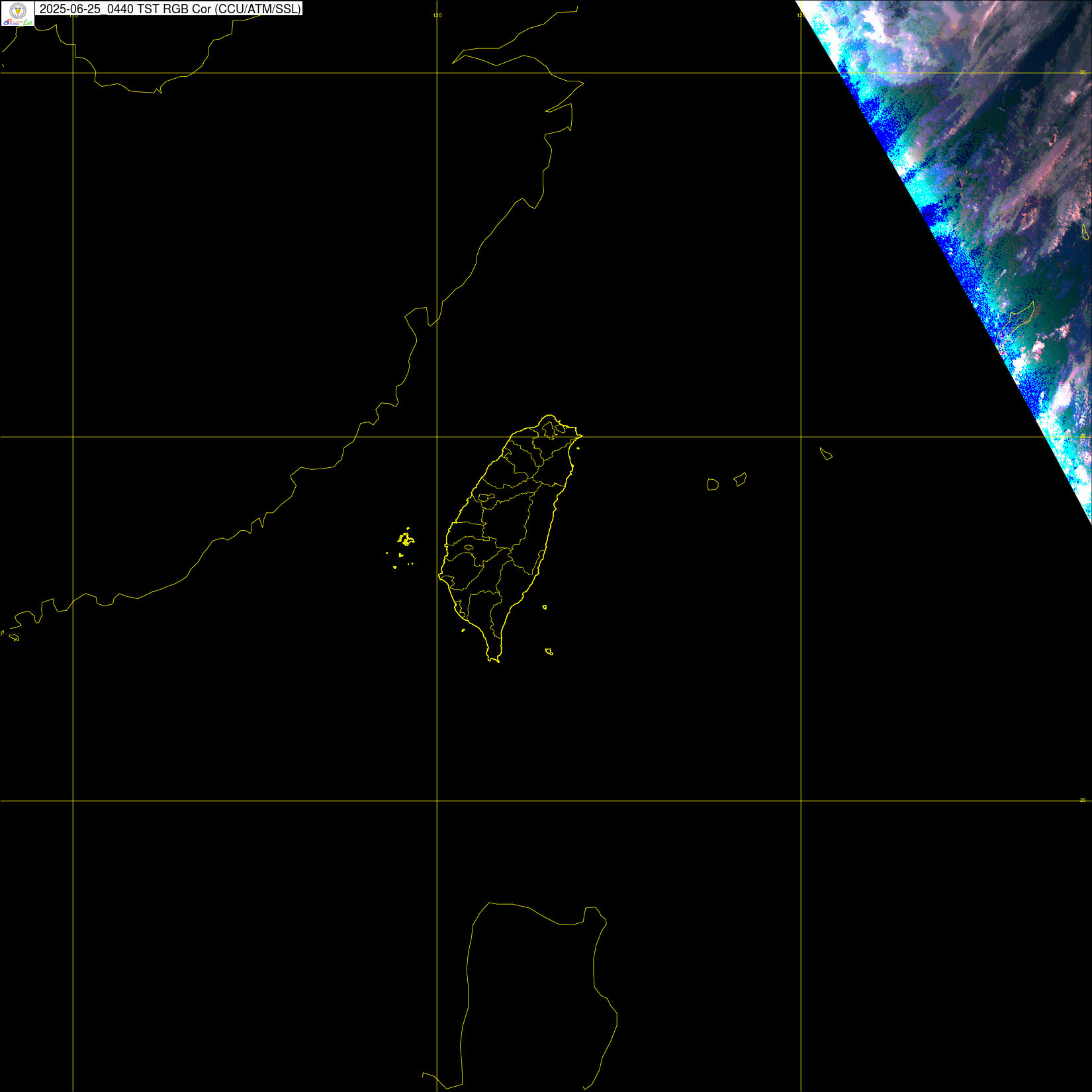Click the 30 latitude label at right
Image resolution: width=1092 pixels, height=1092 pixels.
(x=1083, y=72)
